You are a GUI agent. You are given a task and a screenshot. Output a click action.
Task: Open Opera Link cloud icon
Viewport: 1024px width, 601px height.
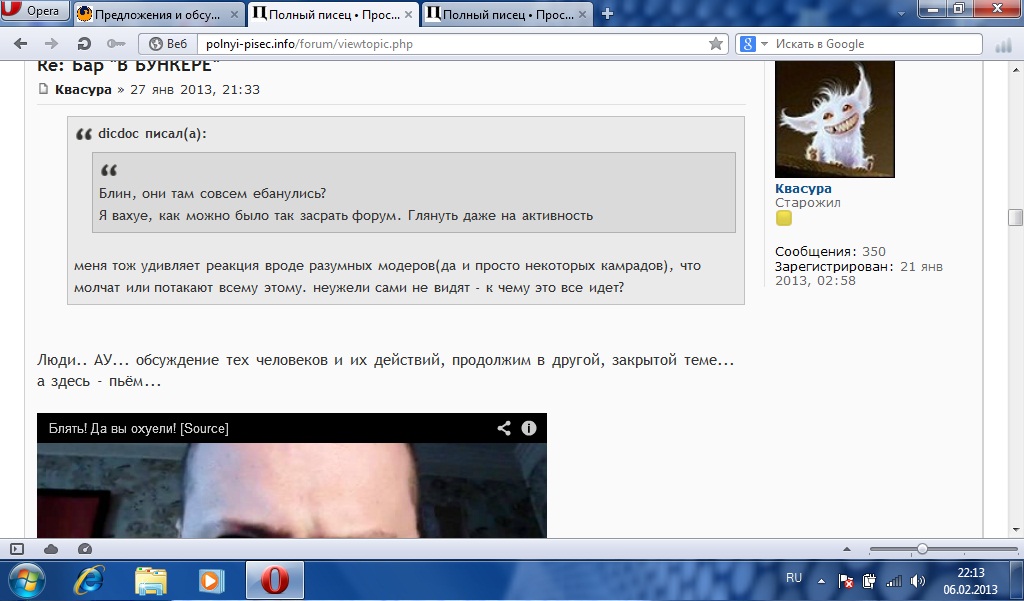pos(51,549)
